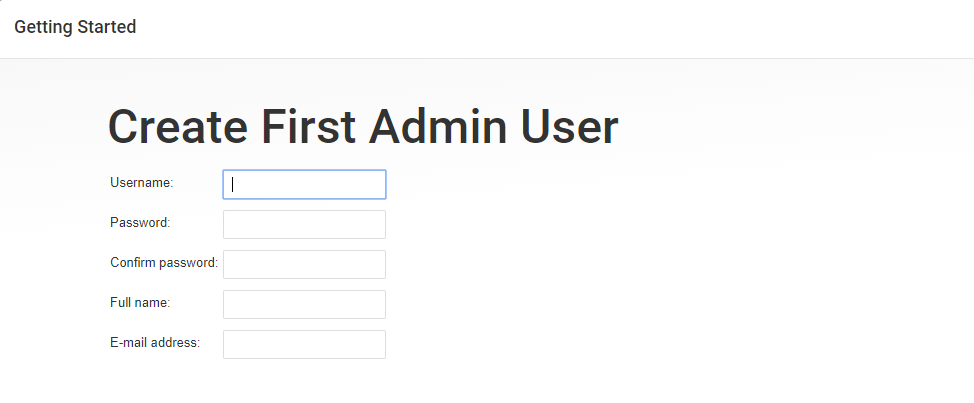Click 'address:' in the E-mail address label
Viewport: 974px width, 403px height.
tap(176, 342)
